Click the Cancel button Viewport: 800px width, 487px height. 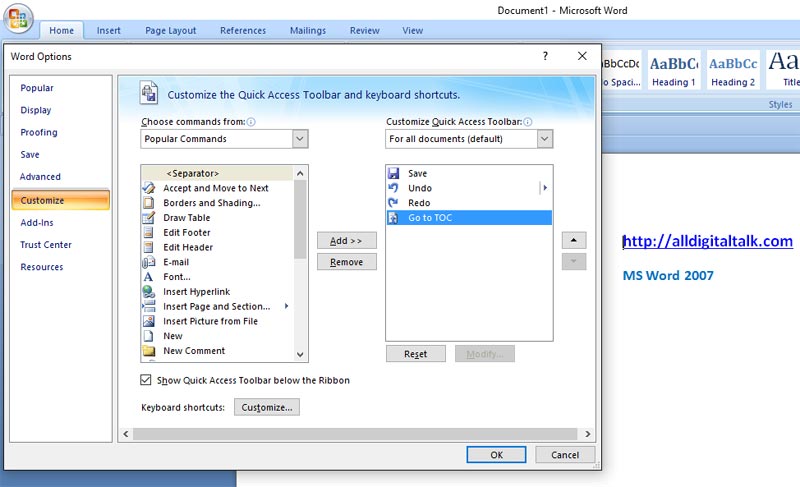coord(565,455)
